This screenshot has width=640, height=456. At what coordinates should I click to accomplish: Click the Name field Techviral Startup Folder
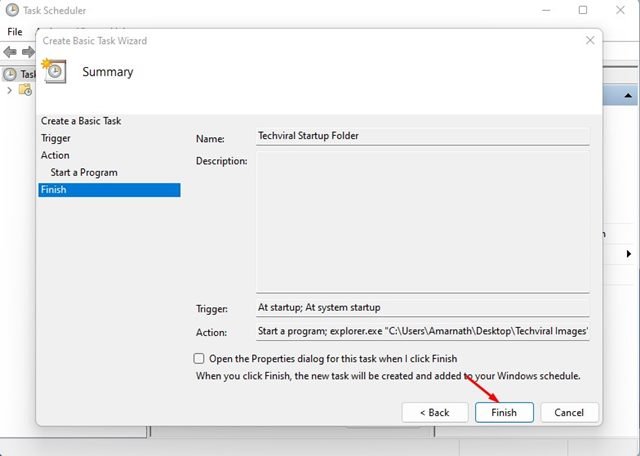[x=422, y=136]
